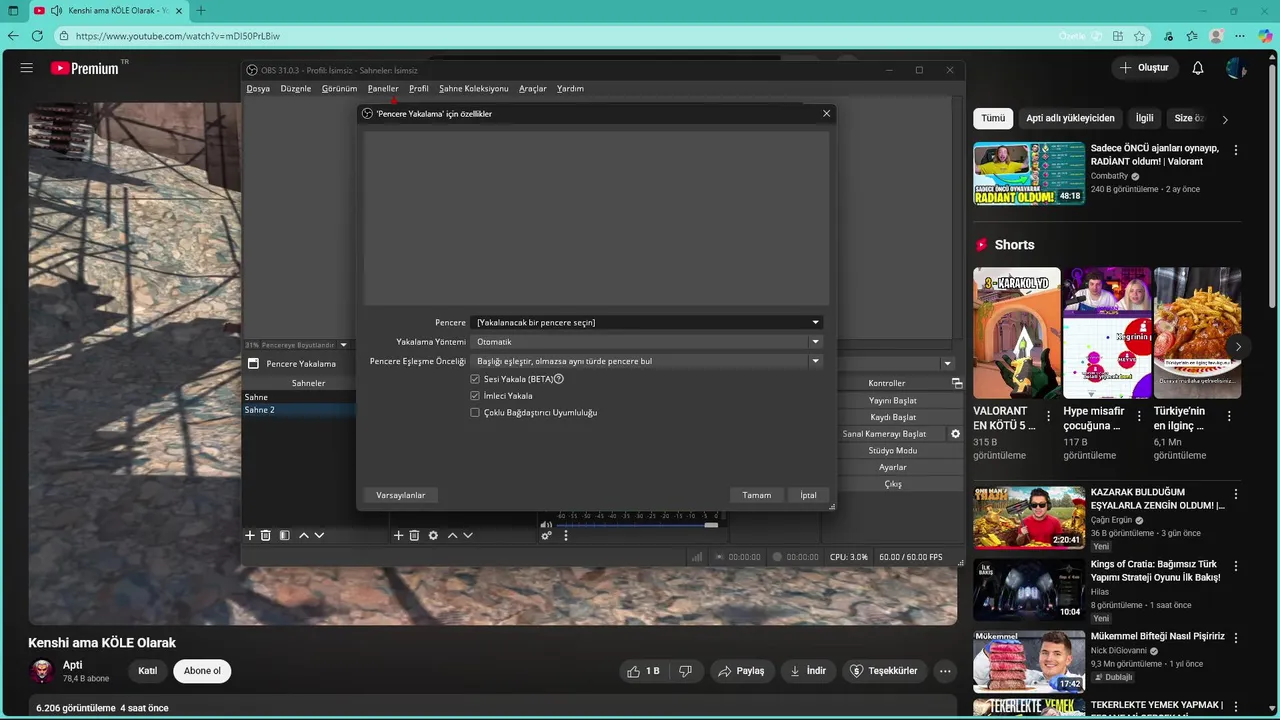Open the browser favorites list icon

tap(1192, 36)
